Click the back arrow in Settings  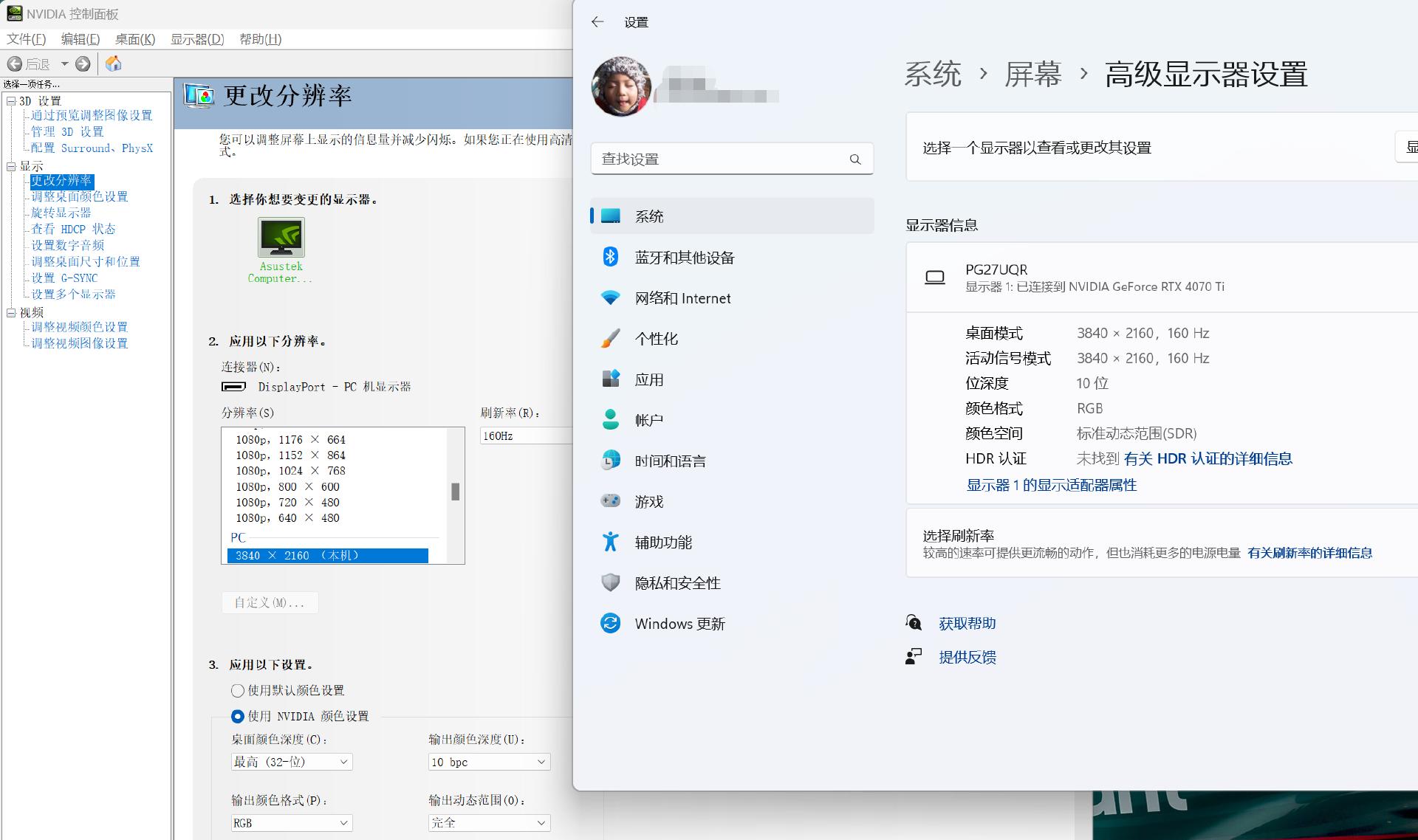597,22
